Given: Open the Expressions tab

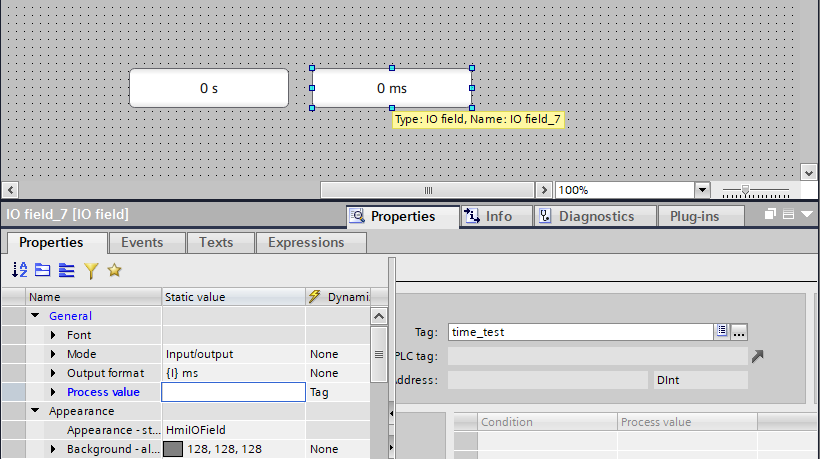Looking at the screenshot, I should [306, 243].
